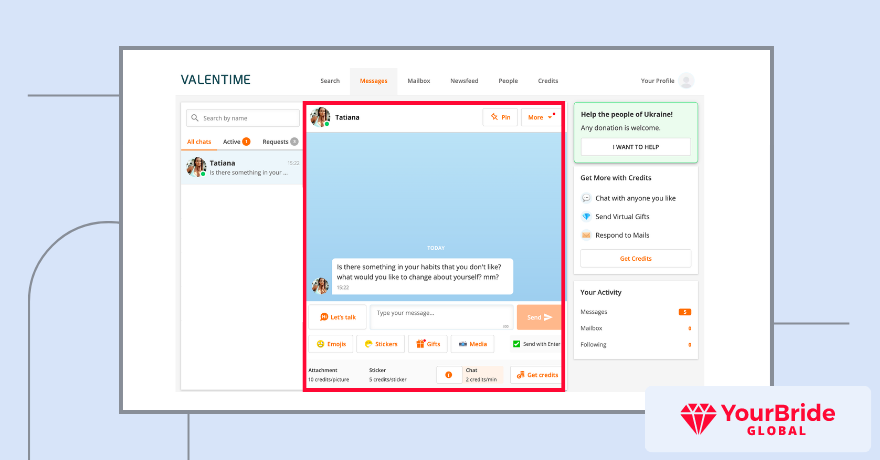Select the Requests chats filter
This screenshot has height=460, width=880.
[280, 142]
